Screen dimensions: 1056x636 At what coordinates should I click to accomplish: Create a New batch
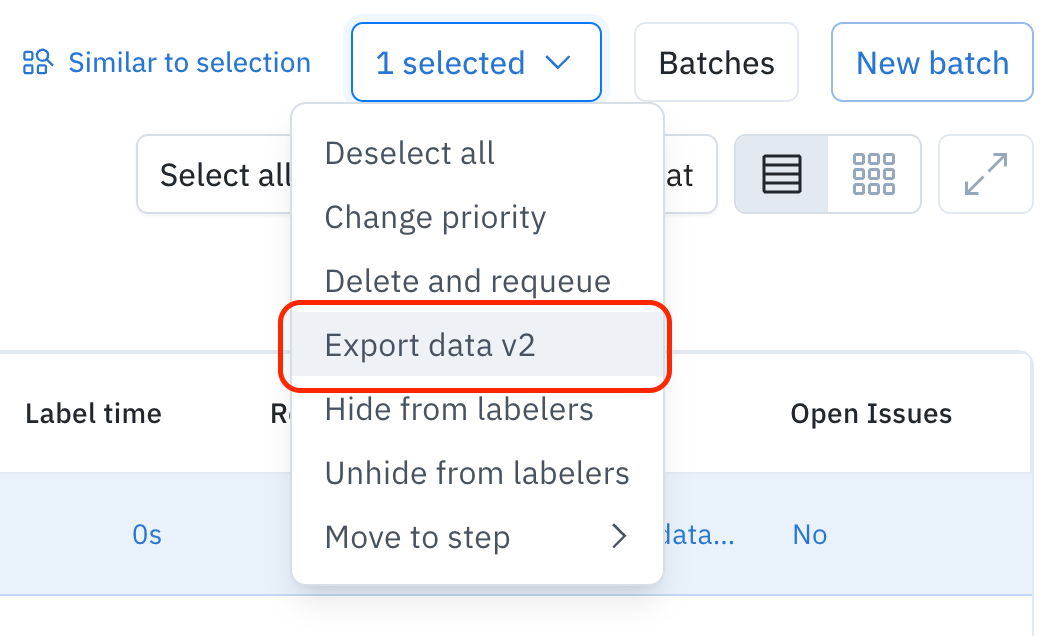(932, 63)
